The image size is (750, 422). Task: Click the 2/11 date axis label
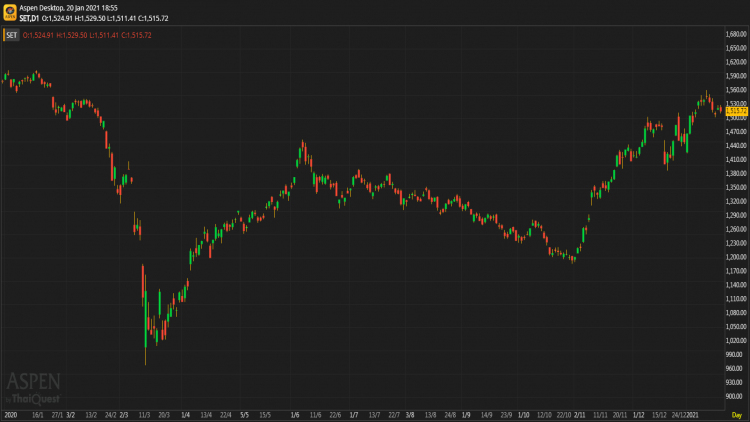[x=580, y=415]
